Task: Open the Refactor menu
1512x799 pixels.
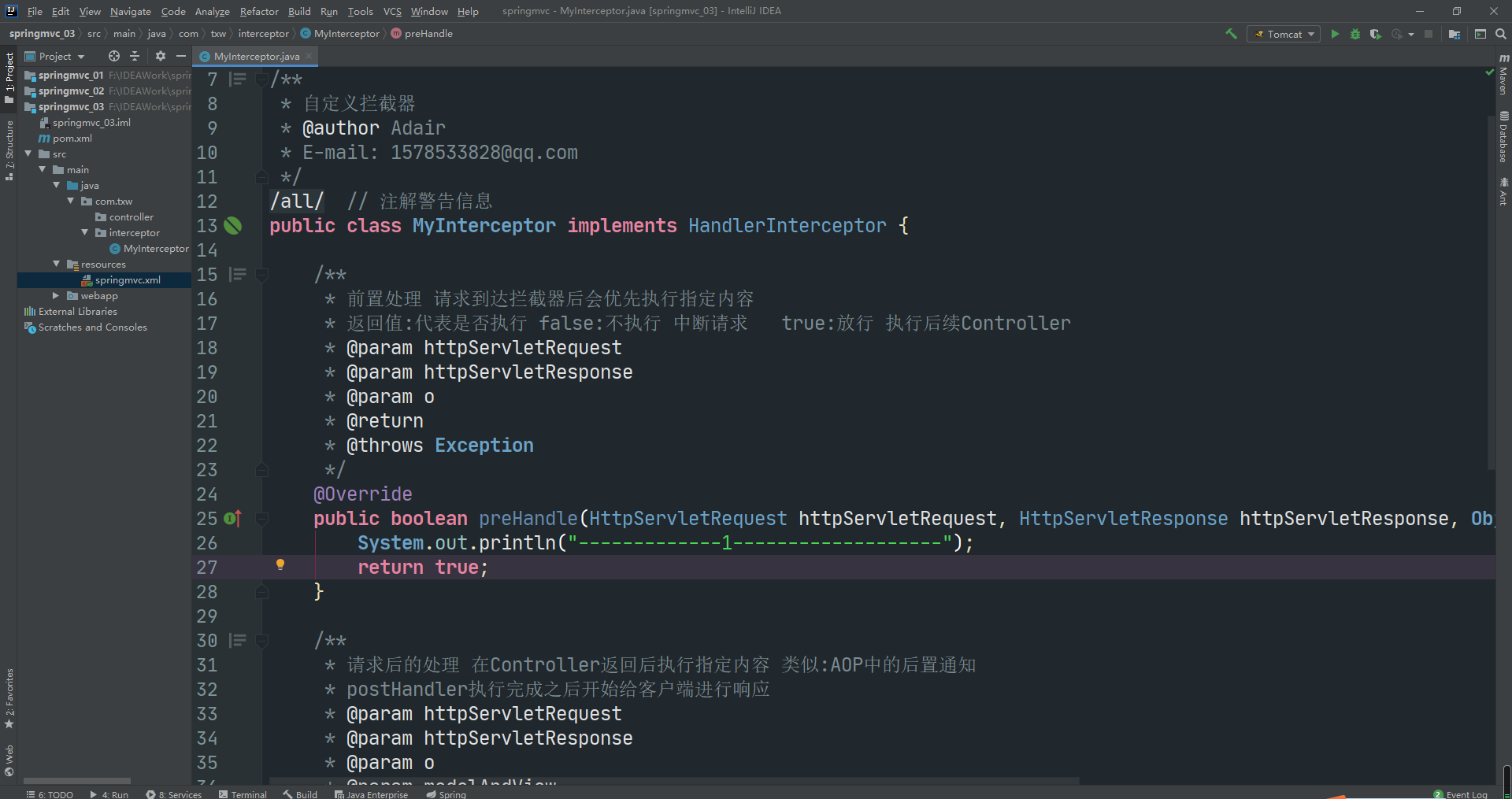Action: [259, 11]
